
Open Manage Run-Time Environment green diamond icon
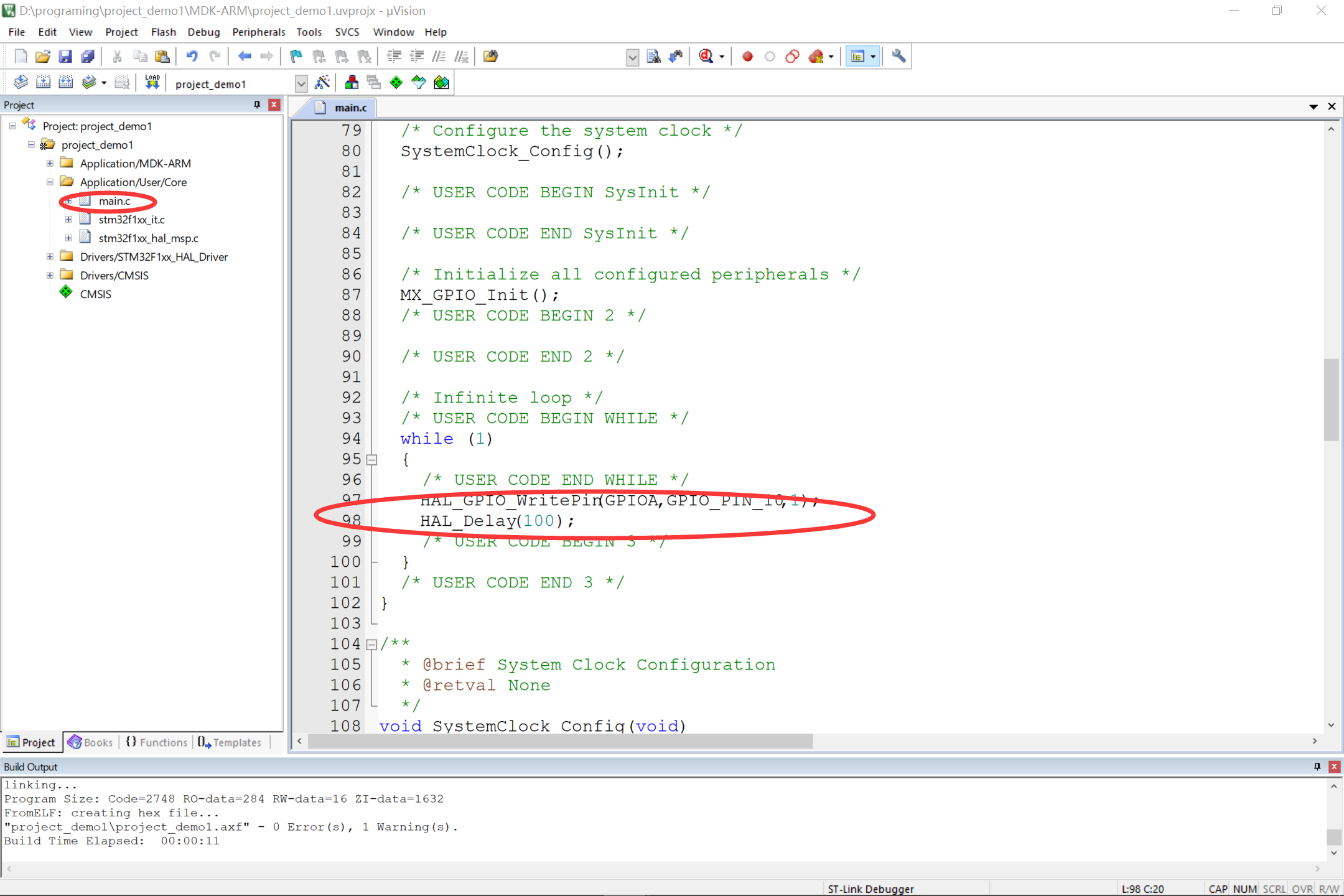[x=396, y=82]
